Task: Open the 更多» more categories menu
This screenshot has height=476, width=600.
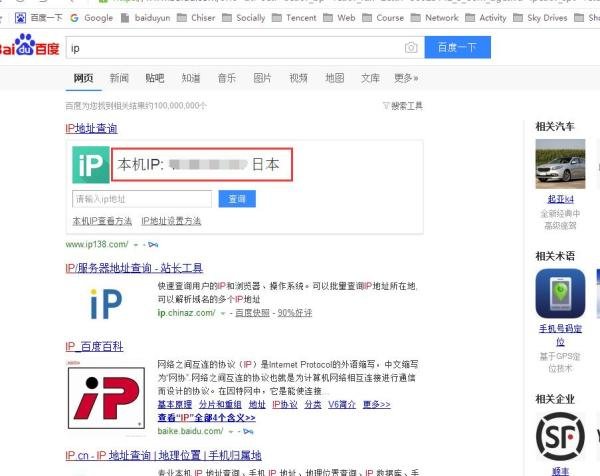Action: tap(406, 78)
